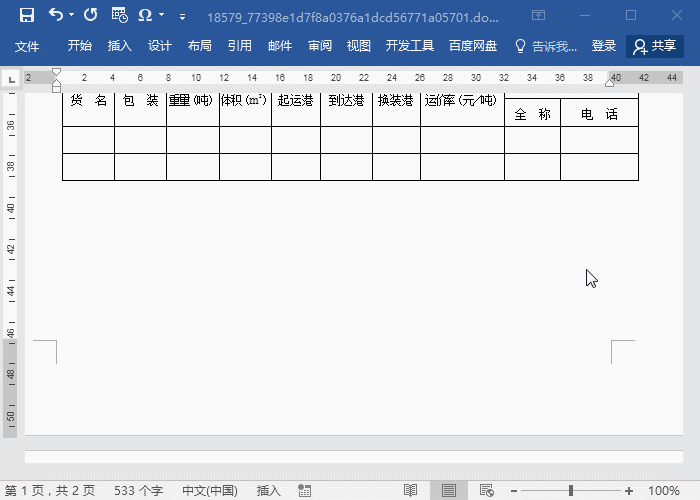Switch to the 视图 tab

359,46
